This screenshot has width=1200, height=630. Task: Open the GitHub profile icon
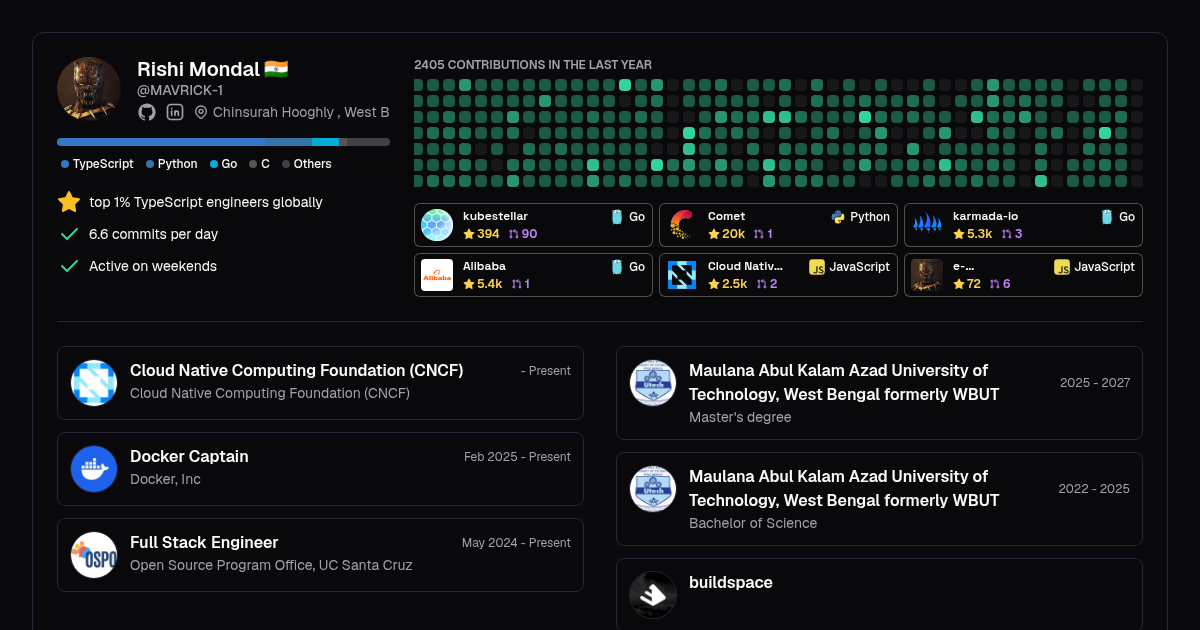(x=147, y=112)
